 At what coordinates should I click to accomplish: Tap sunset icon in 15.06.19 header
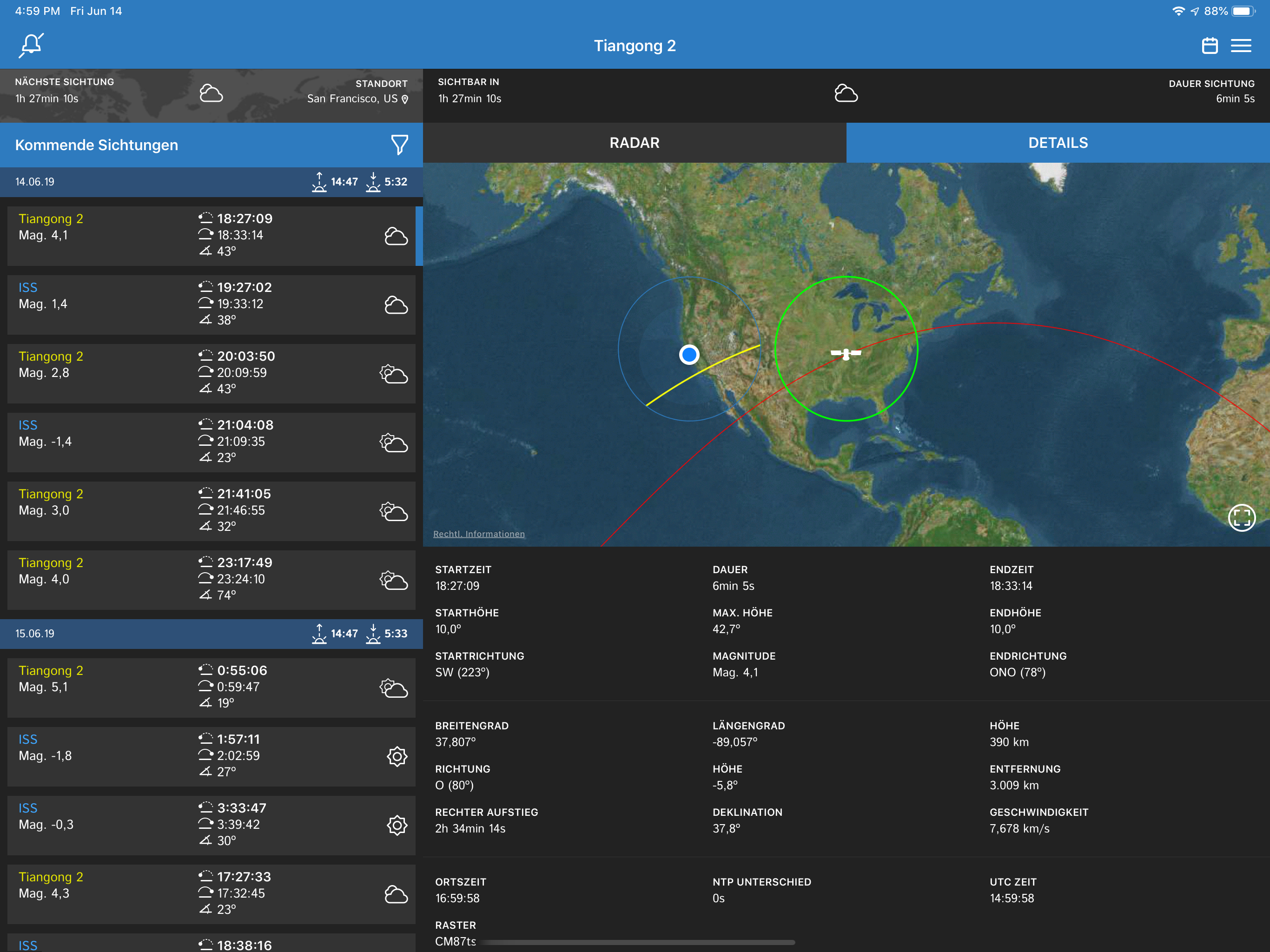tap(373, 634)
